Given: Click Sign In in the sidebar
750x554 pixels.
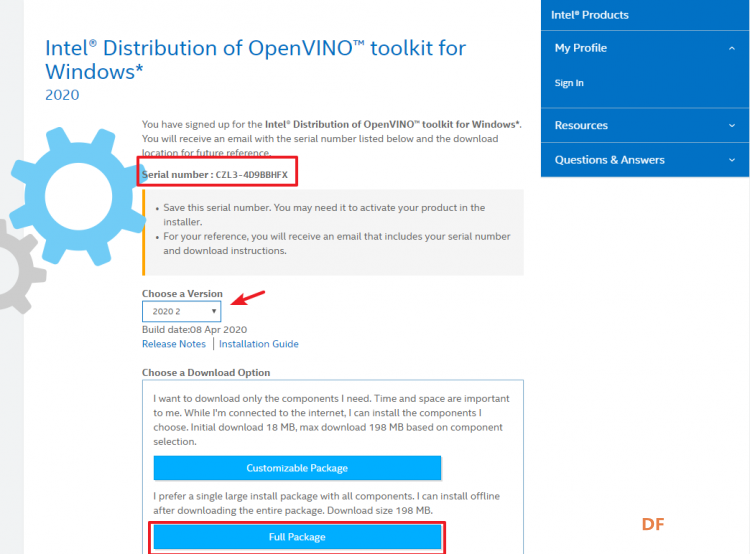Looking at the screenshot, I should (569, 83).
